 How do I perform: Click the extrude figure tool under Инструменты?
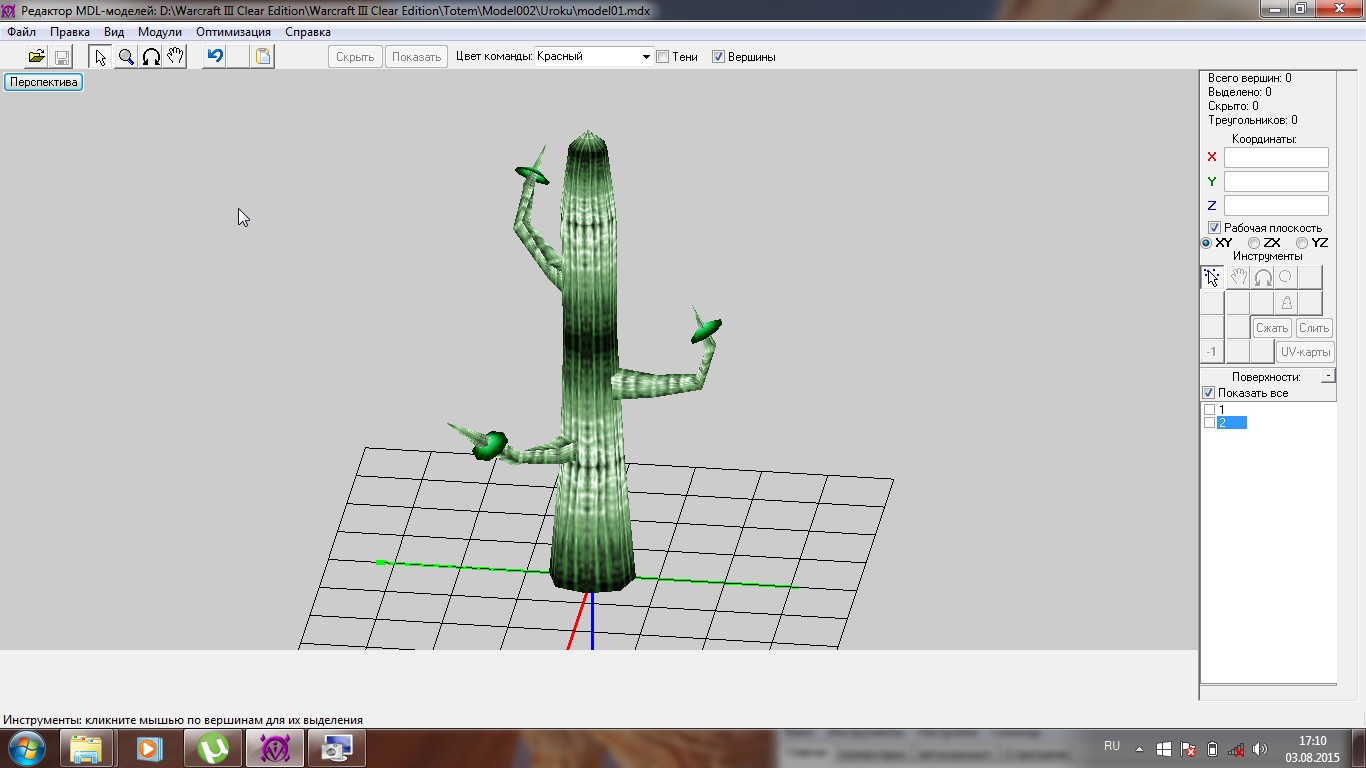coord(1286,302)
